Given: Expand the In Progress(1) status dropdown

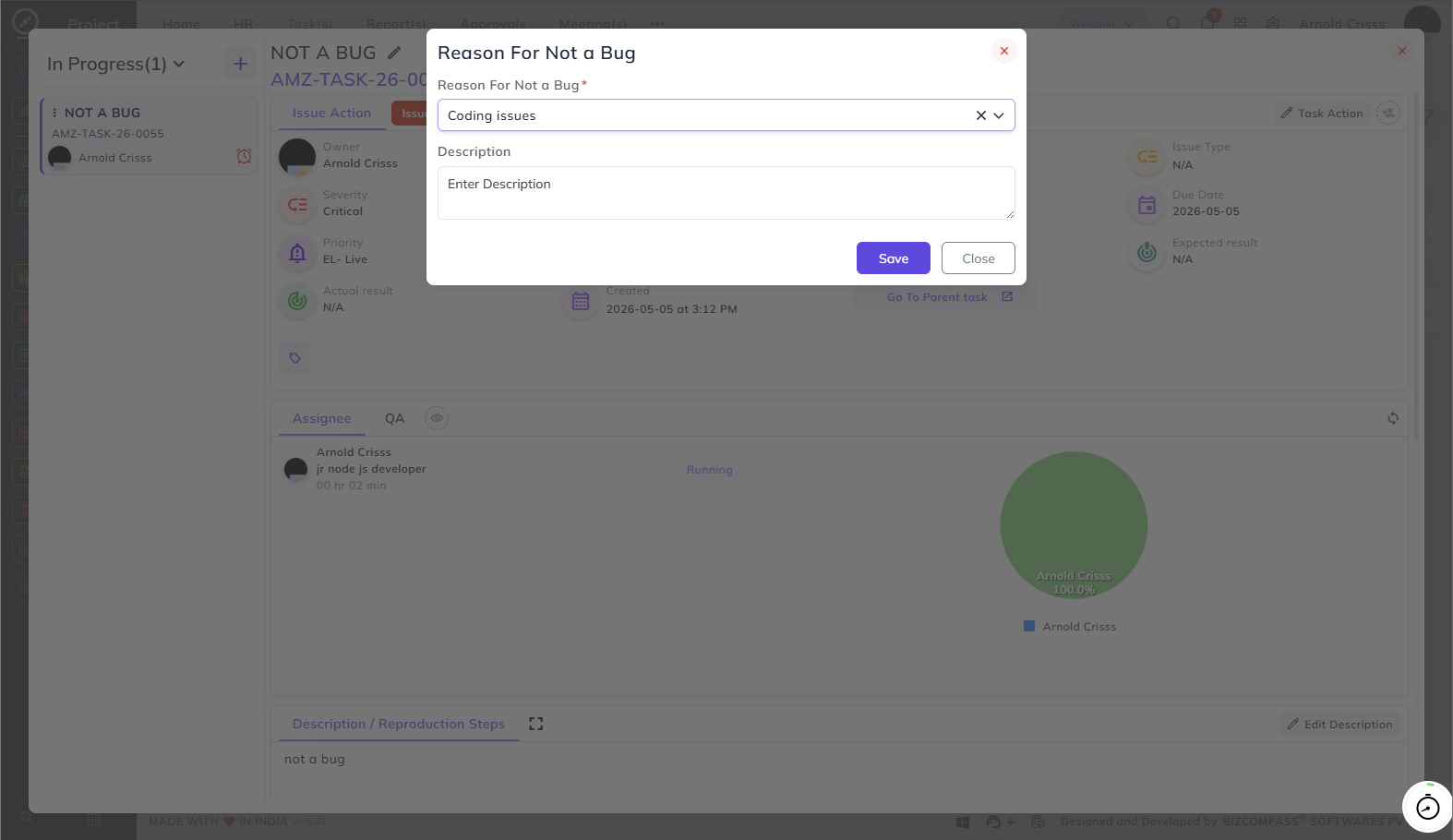Looking at the screenshot, I should pos(116,64).
